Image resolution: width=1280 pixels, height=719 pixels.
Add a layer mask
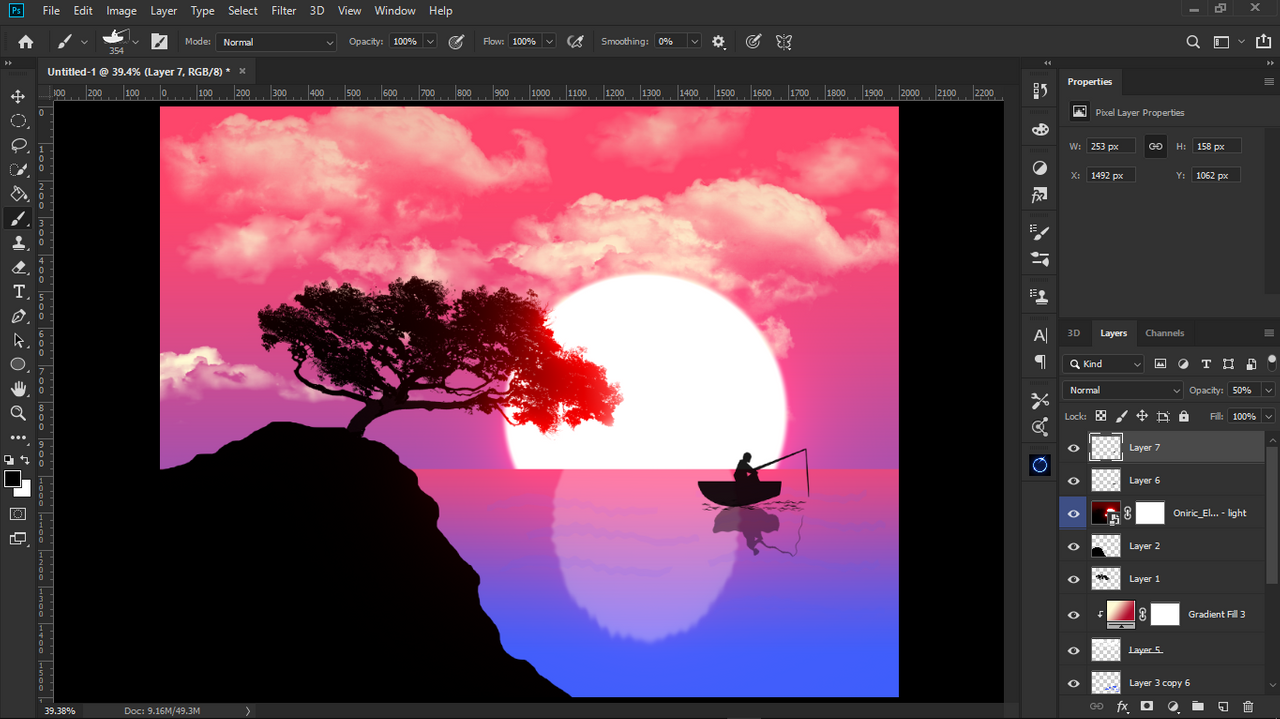[x=1147, y=706]
